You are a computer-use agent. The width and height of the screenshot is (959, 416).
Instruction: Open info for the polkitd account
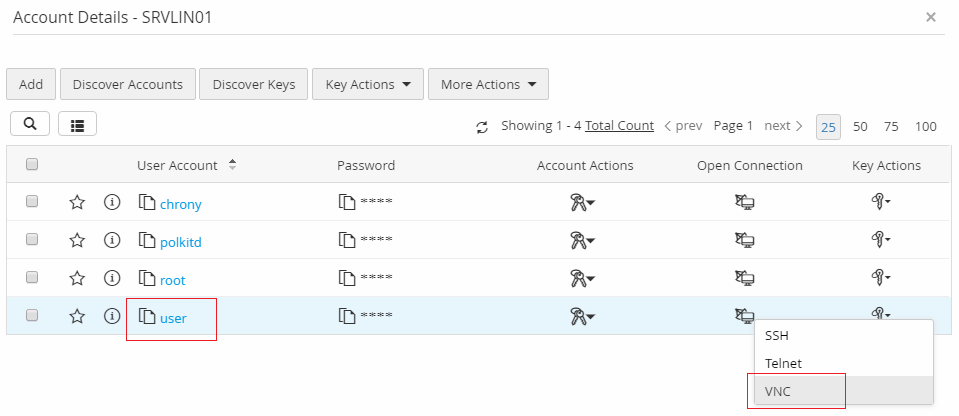[112, 241]
